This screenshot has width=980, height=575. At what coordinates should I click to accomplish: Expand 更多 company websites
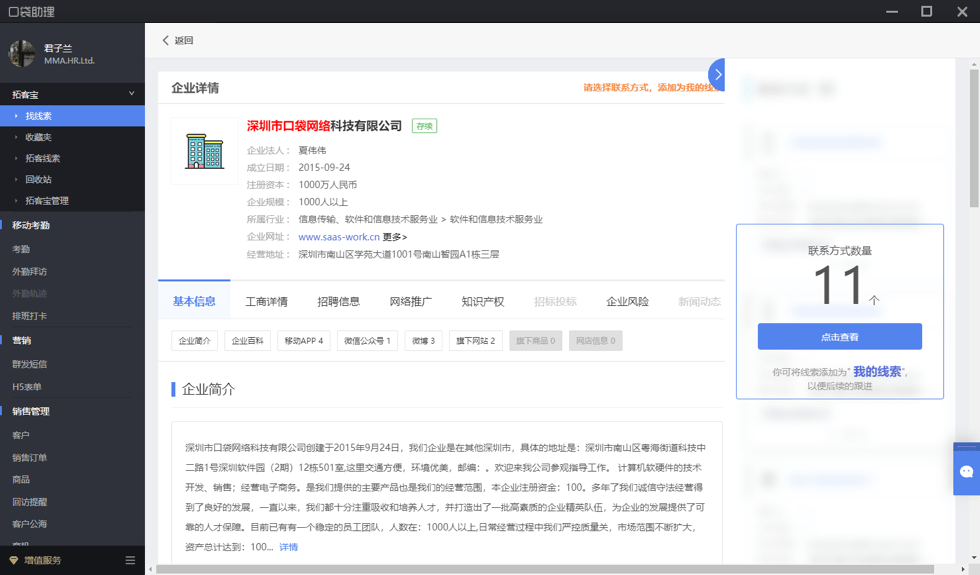(x=395, y=237)
